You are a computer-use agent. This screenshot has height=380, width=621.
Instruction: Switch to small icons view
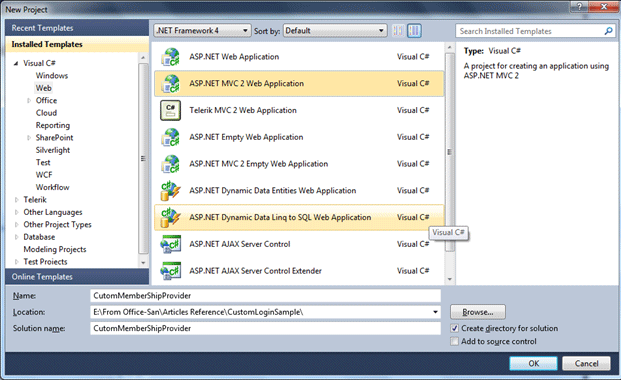coord(398,31)
